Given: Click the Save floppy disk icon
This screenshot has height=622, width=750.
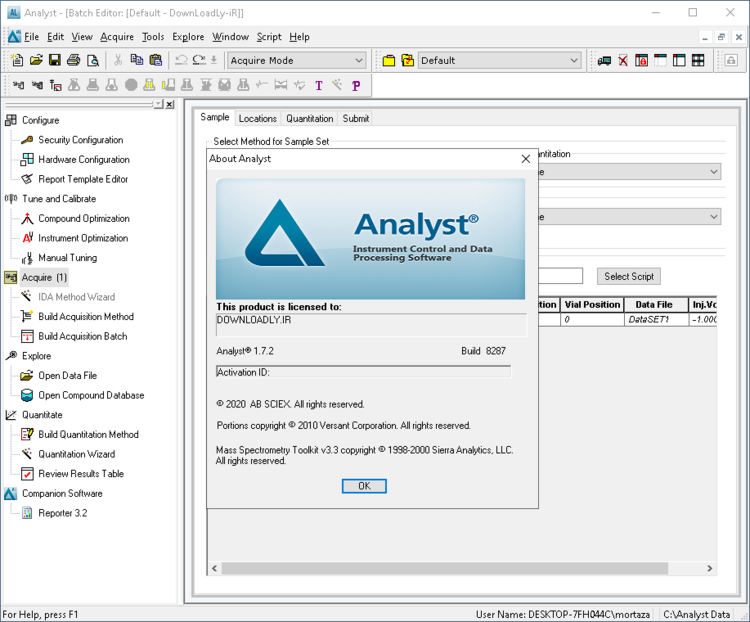Looking at the screenshot, I should (55, 60).
